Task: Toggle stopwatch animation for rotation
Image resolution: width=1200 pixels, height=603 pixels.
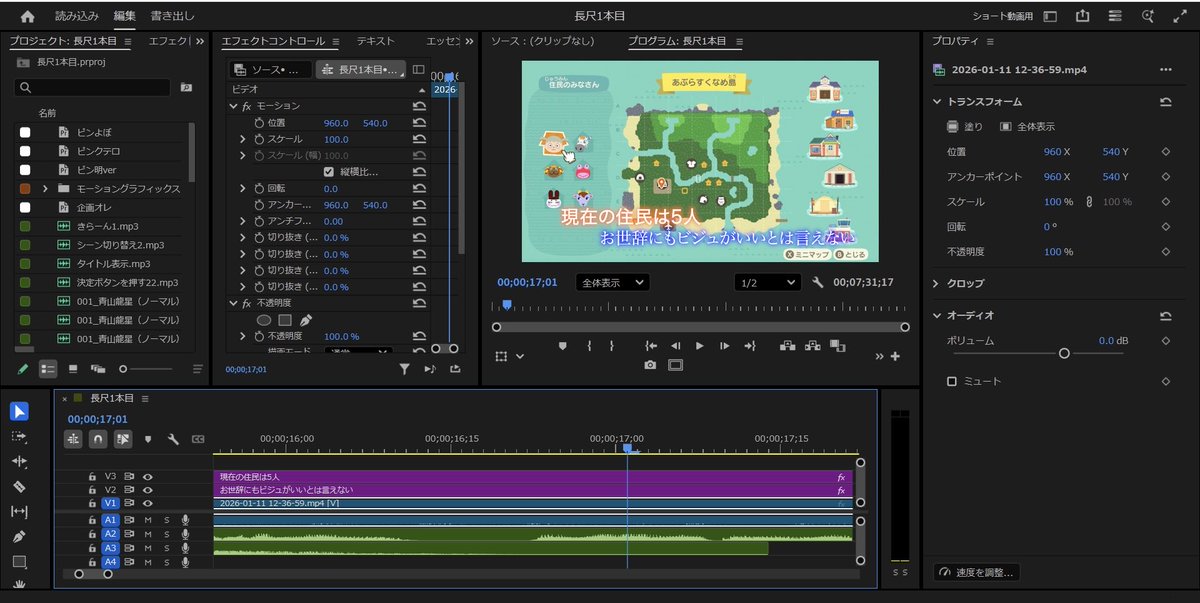Action: pyautogui.click(x=258, y=188)
